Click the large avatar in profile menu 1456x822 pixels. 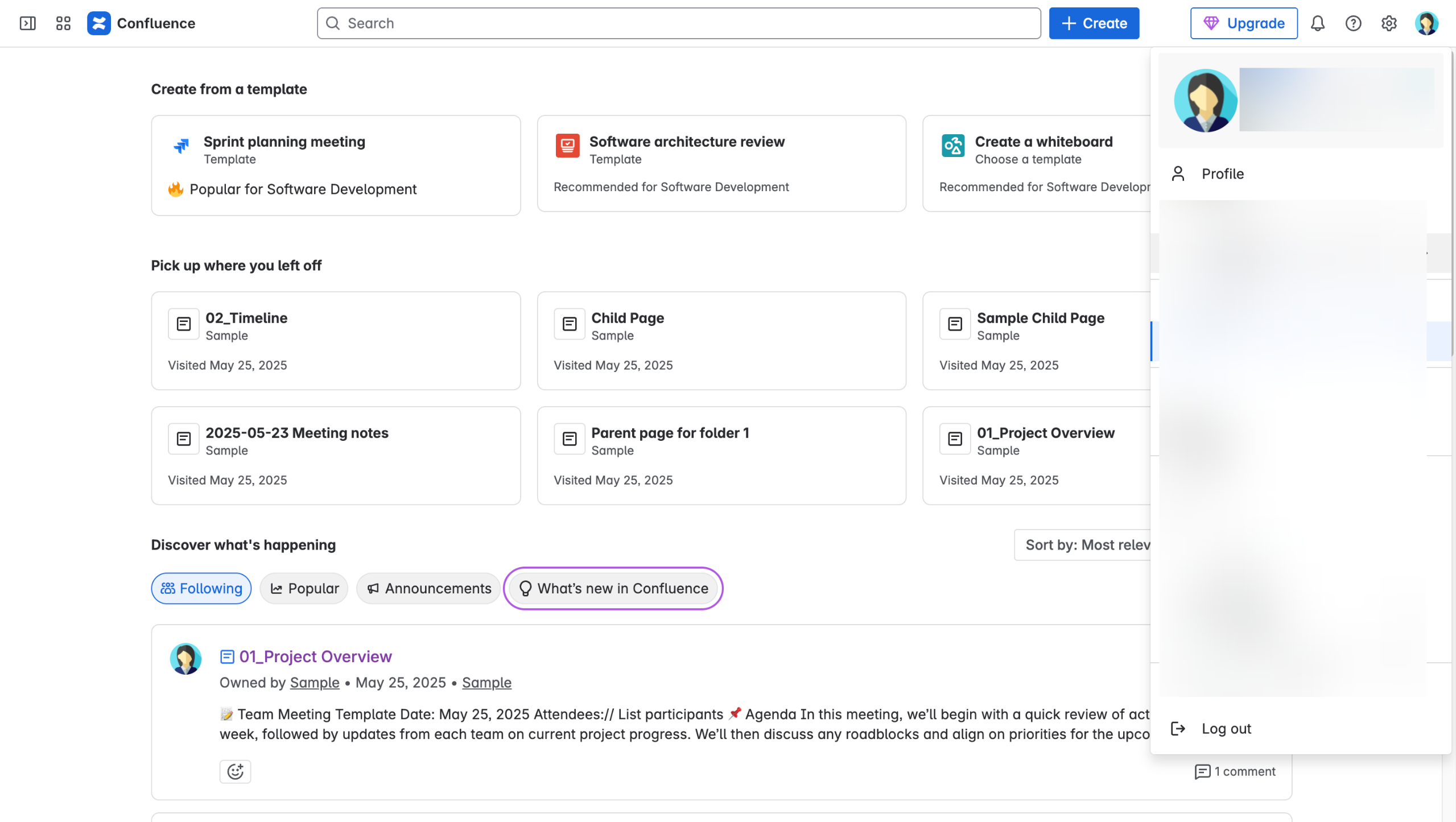pos(1205,101)
